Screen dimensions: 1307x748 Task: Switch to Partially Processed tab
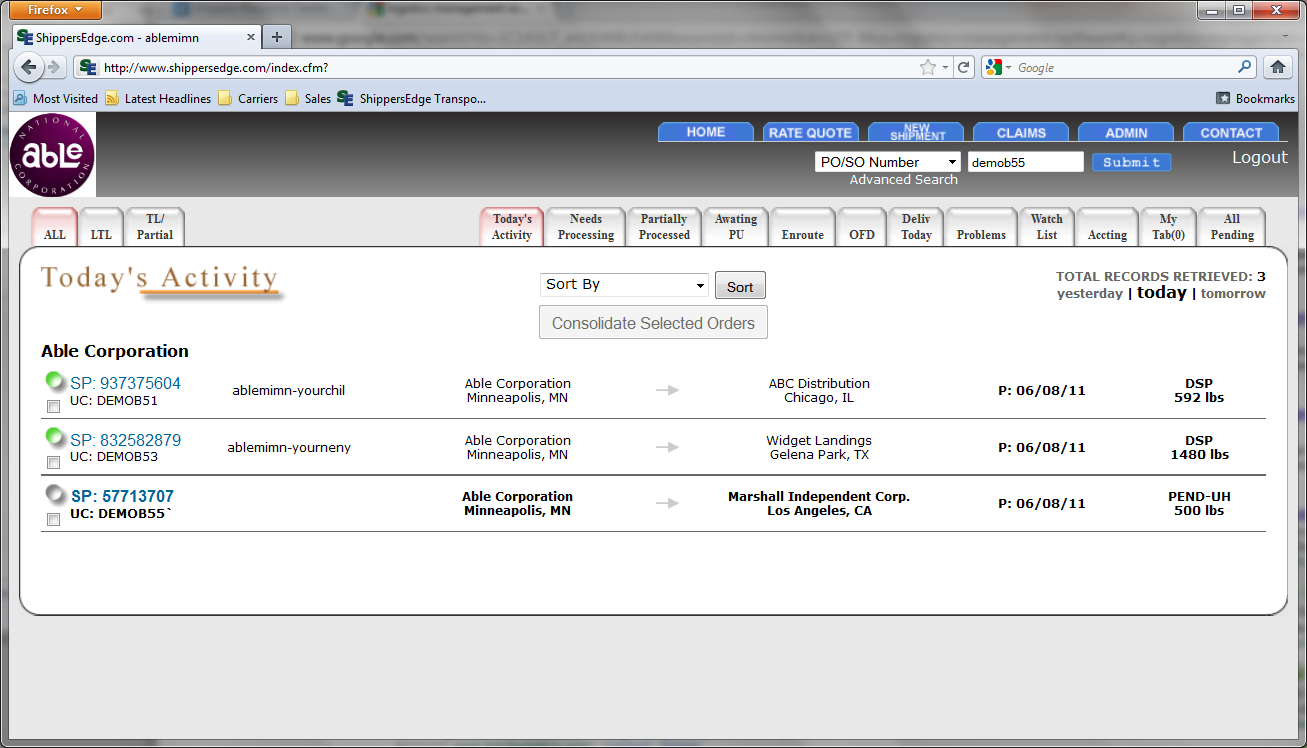665,227
